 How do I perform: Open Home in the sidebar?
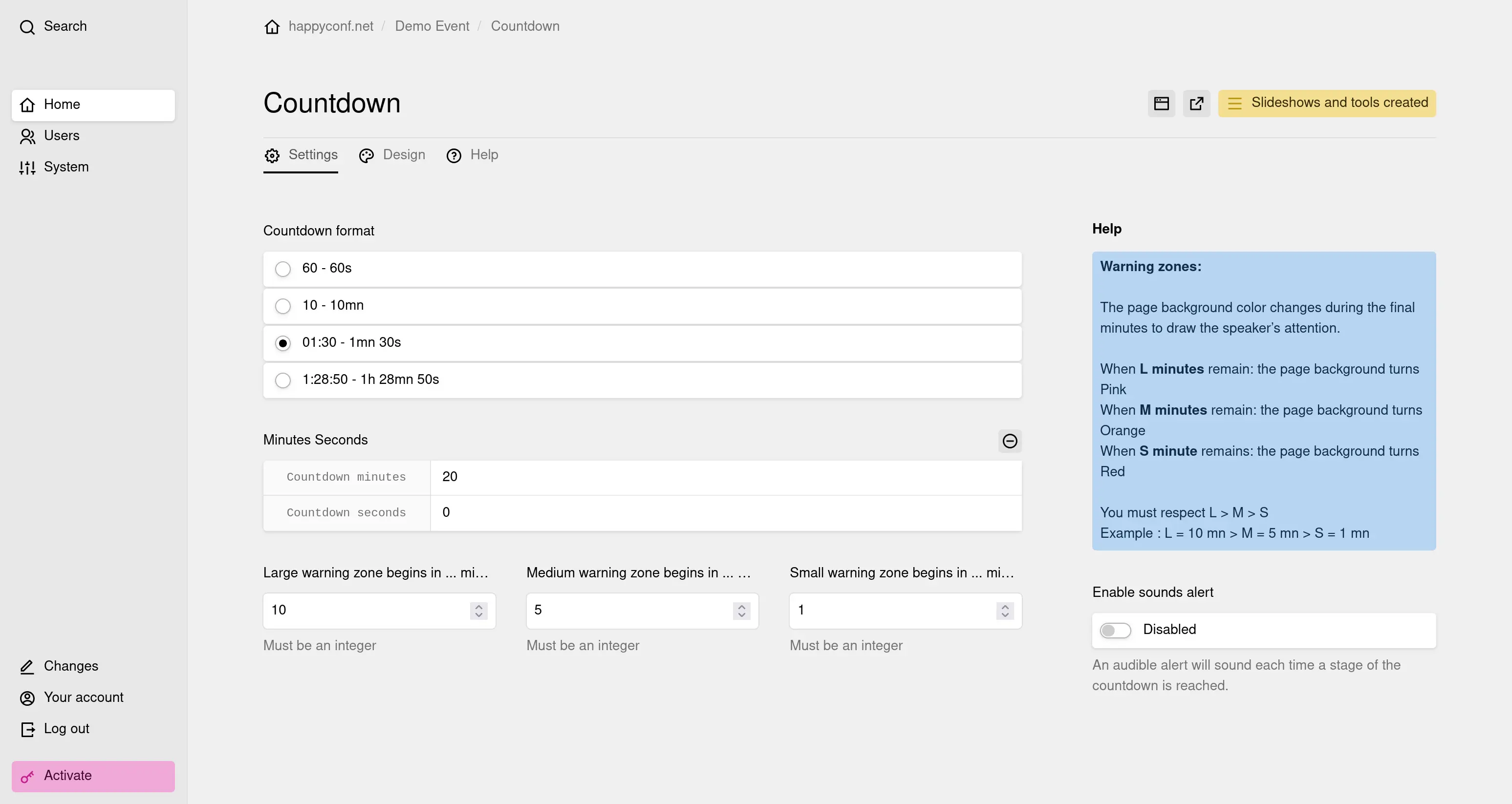pos(93,105)
